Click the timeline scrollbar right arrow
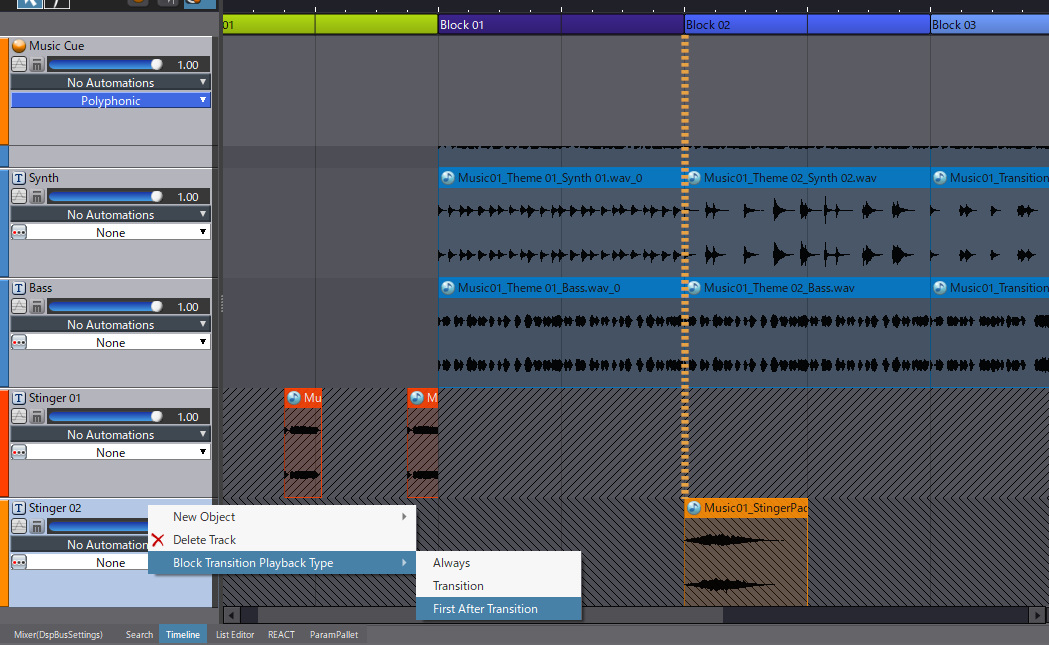Screen dimensions: 1049x645 [x=1036, y=614]
